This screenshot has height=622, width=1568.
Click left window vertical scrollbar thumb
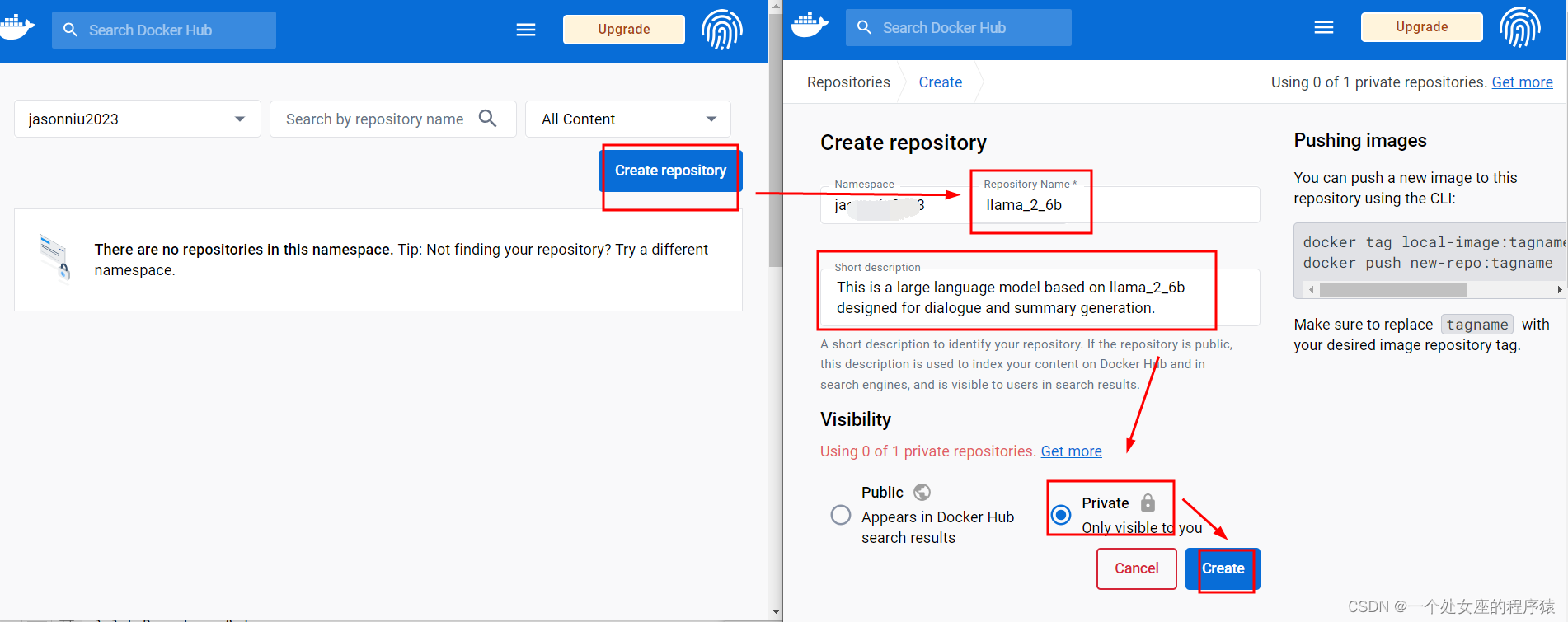coord(775,140)
